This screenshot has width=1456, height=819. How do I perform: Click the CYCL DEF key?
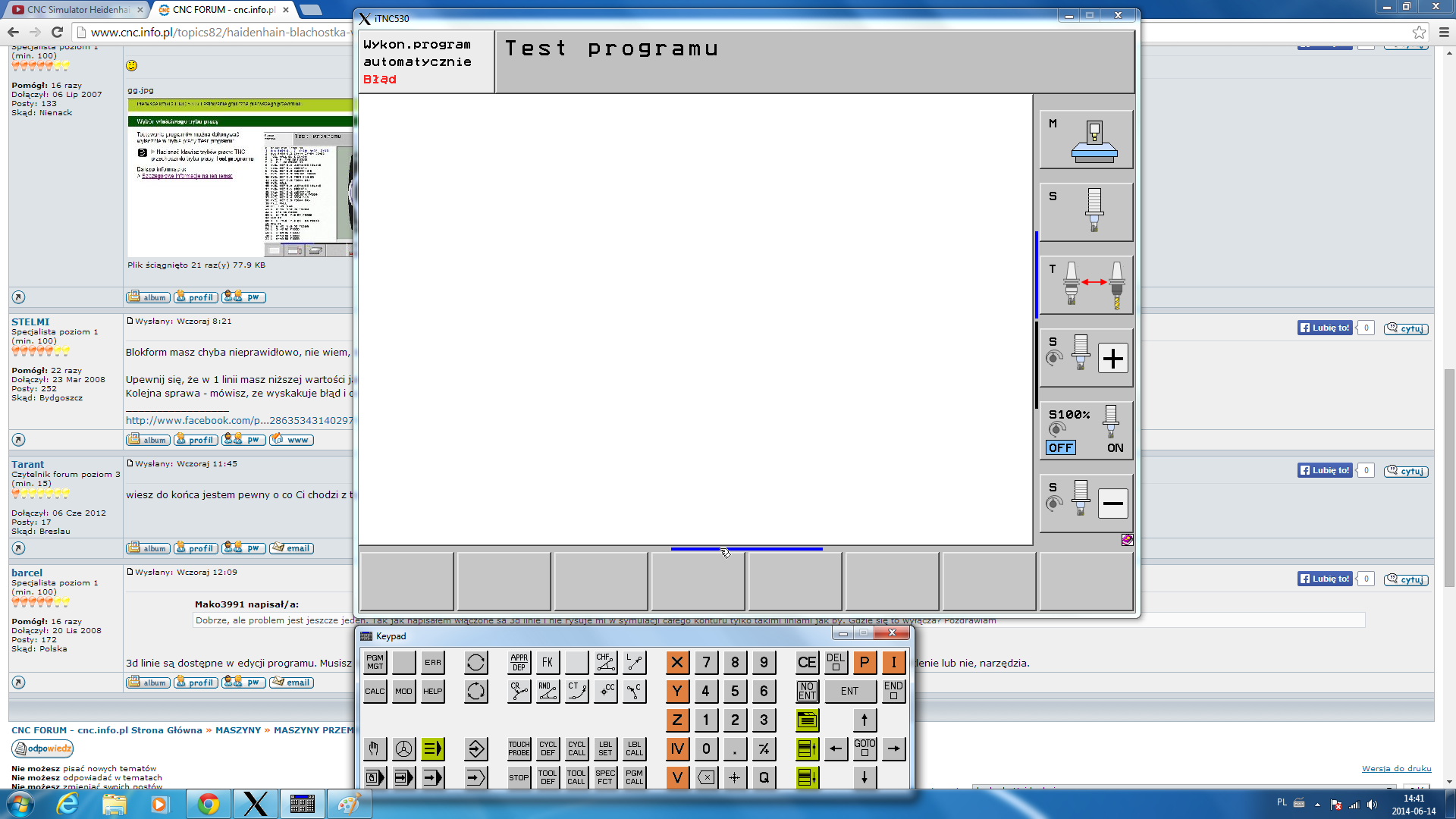tap(548, 748)
